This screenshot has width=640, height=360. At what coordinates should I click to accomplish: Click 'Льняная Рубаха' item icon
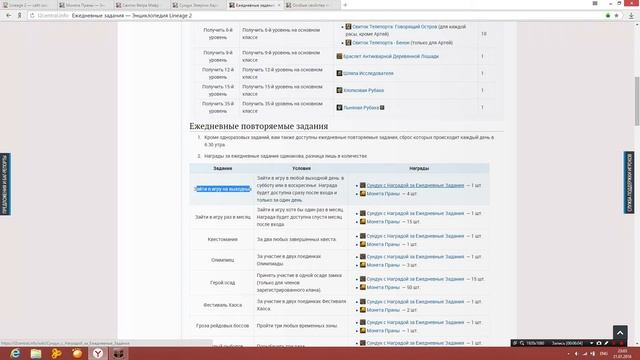tap(339, 107)
